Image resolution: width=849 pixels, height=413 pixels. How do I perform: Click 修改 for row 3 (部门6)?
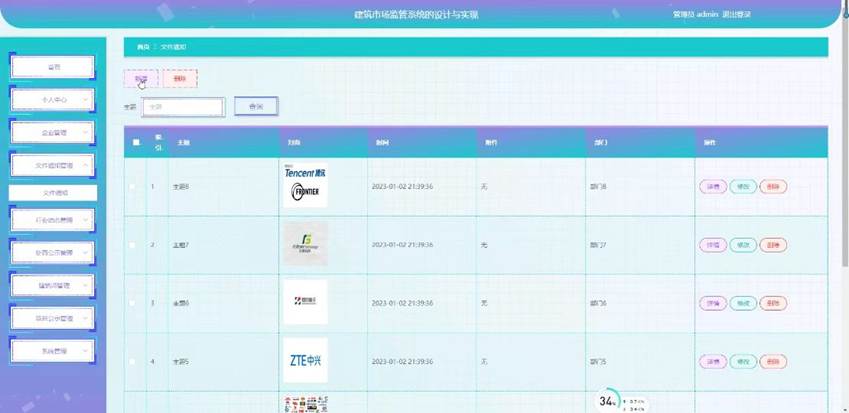(x=743, y=303)
